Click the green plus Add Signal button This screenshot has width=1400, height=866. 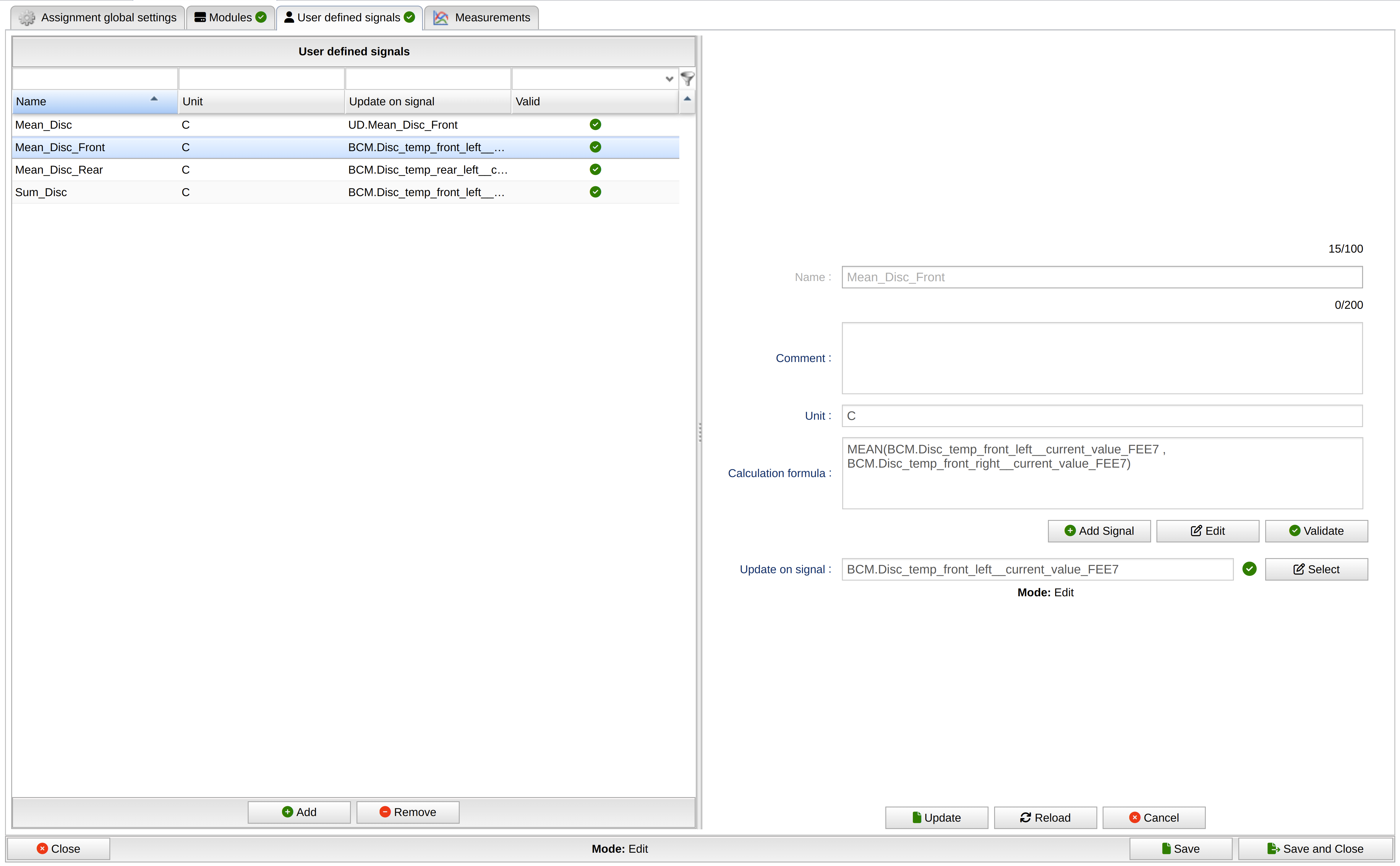coord(1098,531)
